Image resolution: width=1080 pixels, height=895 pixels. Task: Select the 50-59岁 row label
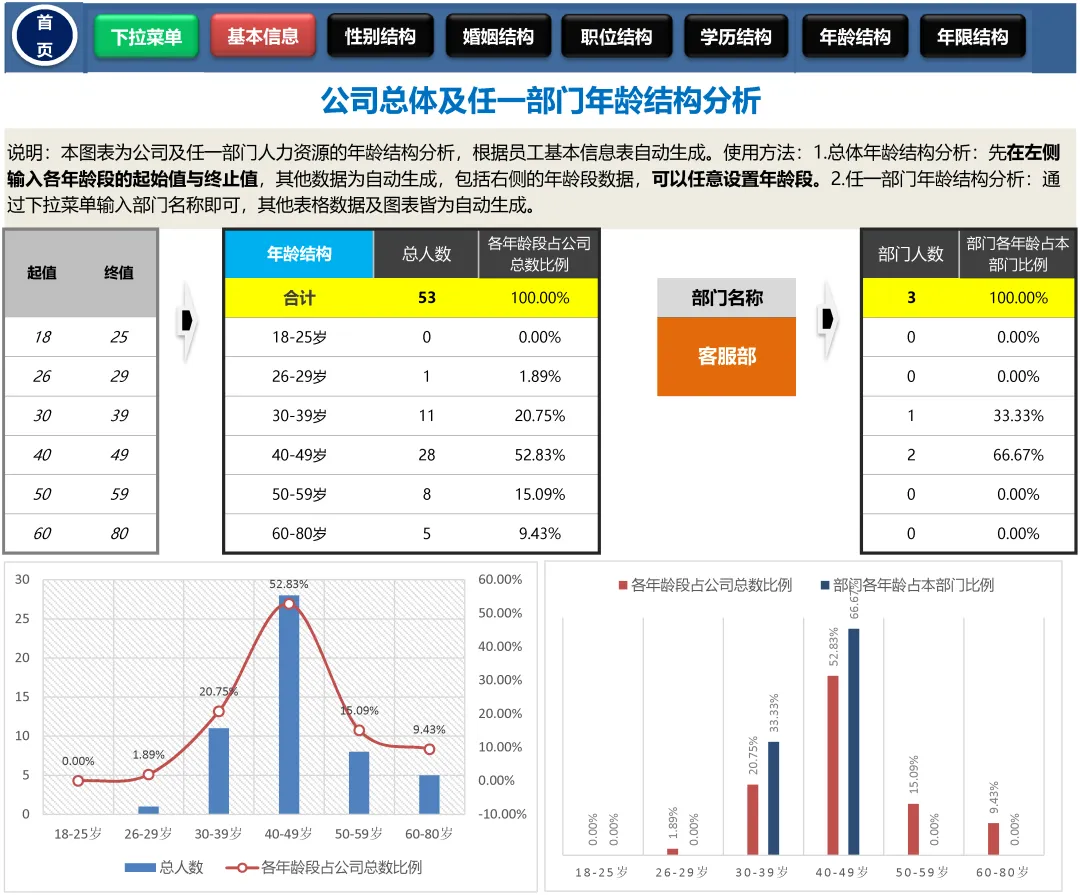click(299, 494)
